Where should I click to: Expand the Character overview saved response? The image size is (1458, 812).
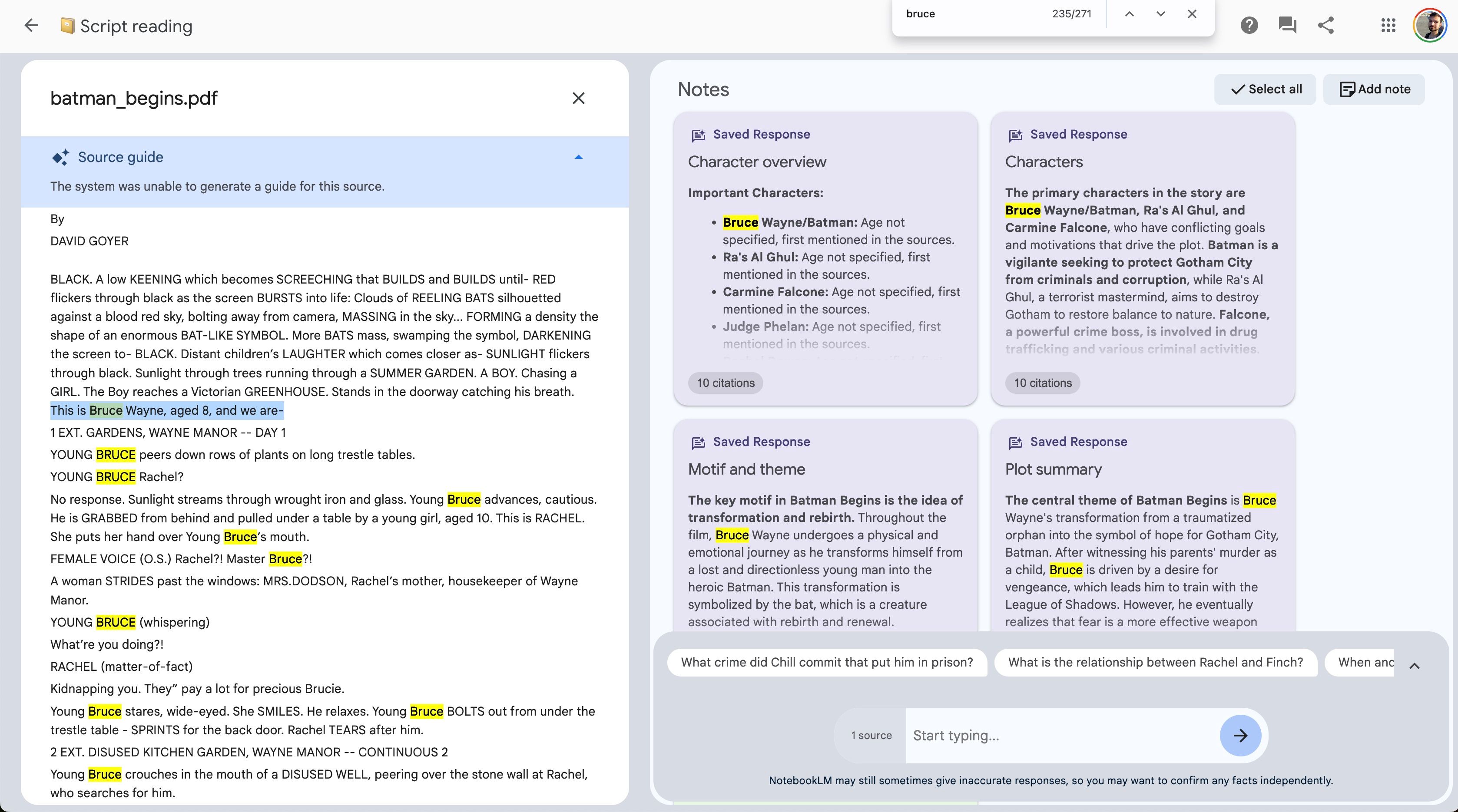point(757,161)
